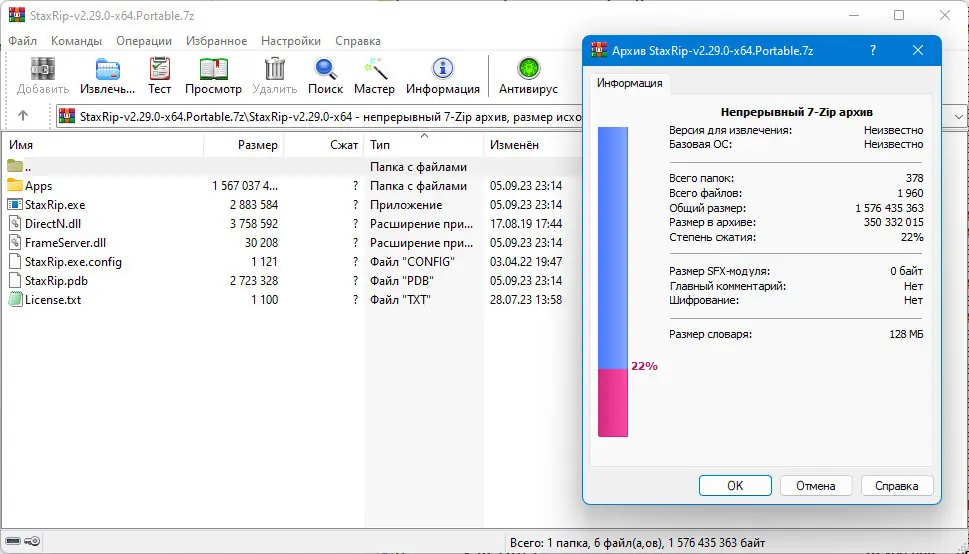Click the WinRAR icon in main title bar
This screenshot has height=554, width=969.
[x=17, y=15]
